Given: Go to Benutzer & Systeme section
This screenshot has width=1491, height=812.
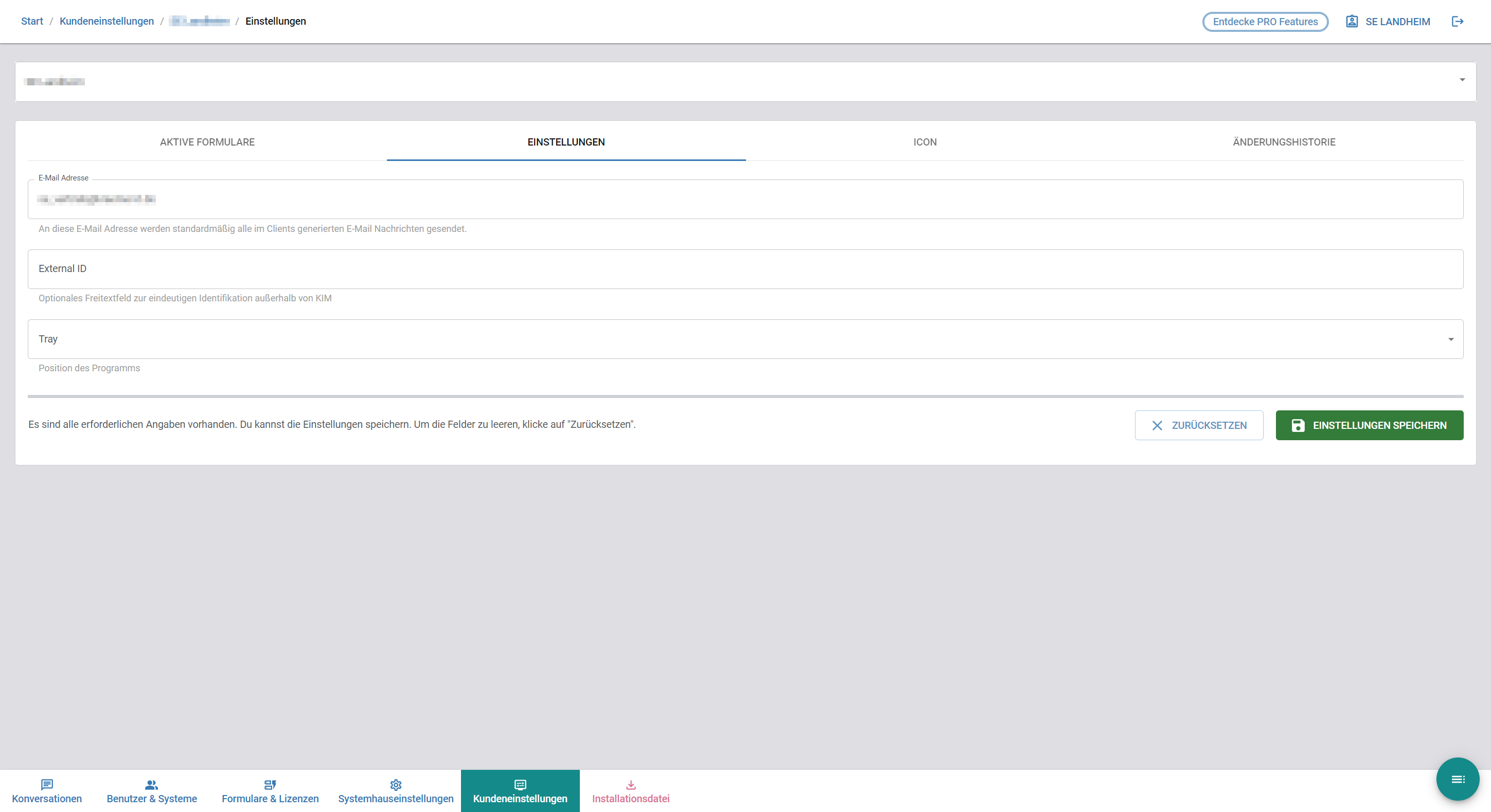Looking at the screenshot, I should [152, 791].
